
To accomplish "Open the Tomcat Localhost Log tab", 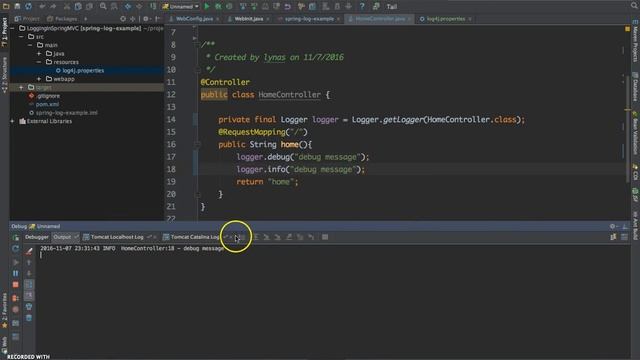I will click(116, 237).
